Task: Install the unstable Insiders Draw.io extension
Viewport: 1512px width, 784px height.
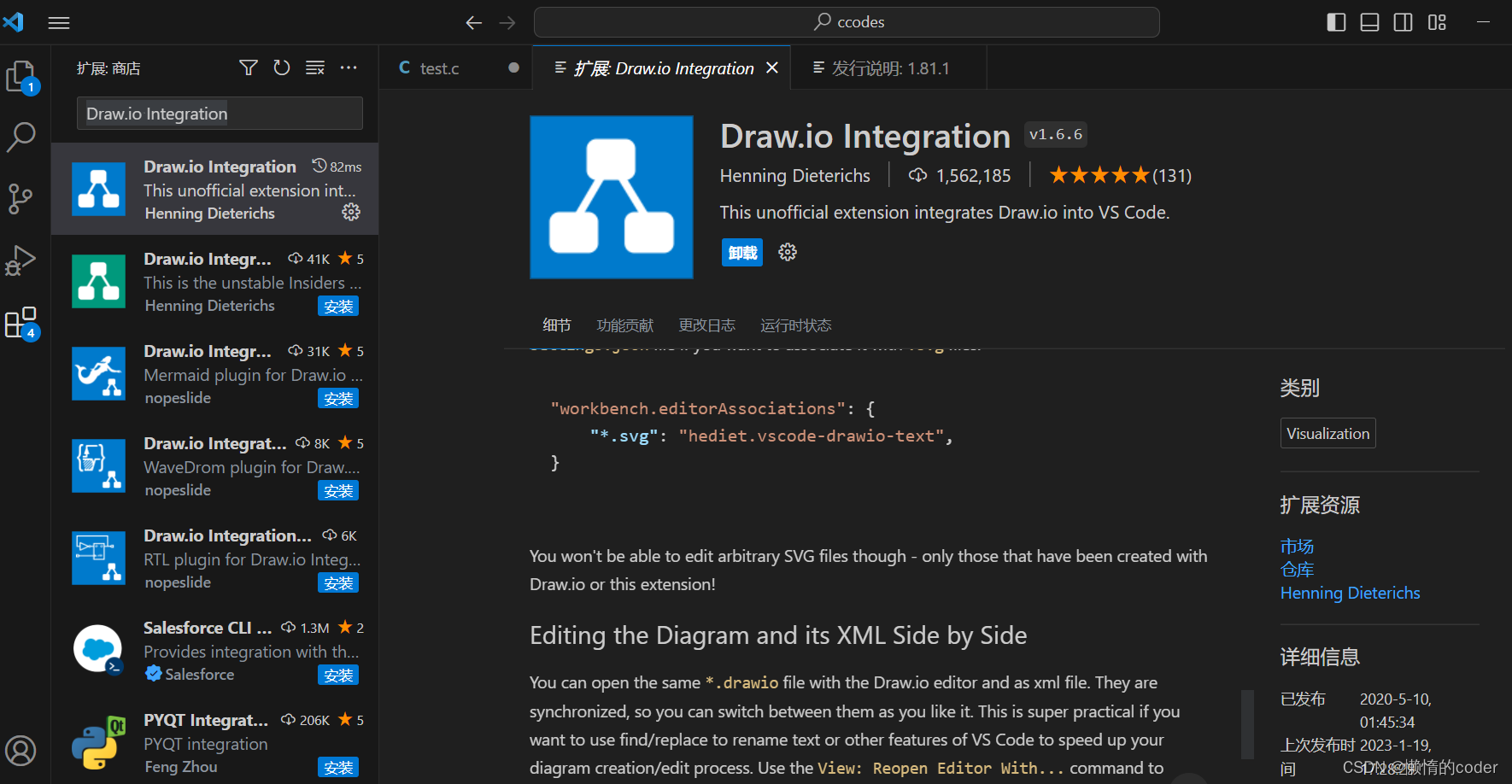Action: click(x=338, y=306)
